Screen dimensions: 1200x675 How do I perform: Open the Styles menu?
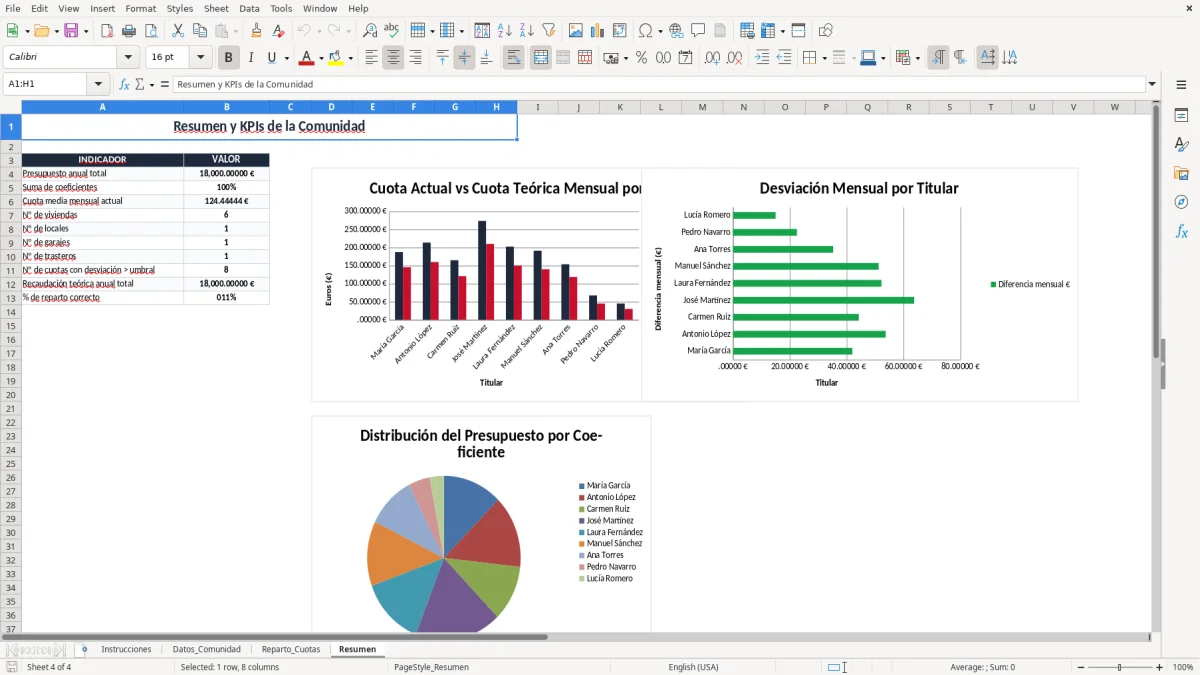[x=180, y=8]
